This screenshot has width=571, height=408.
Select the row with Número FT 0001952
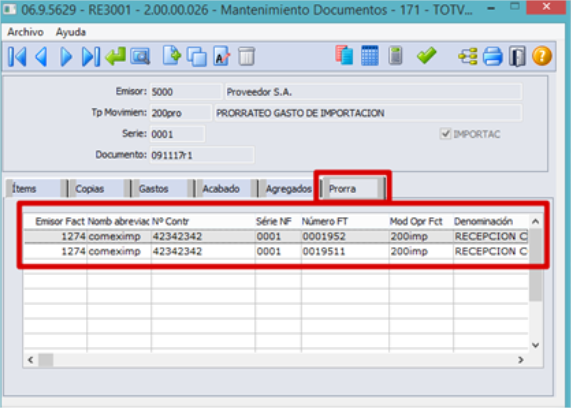click(x=276, y=236)
